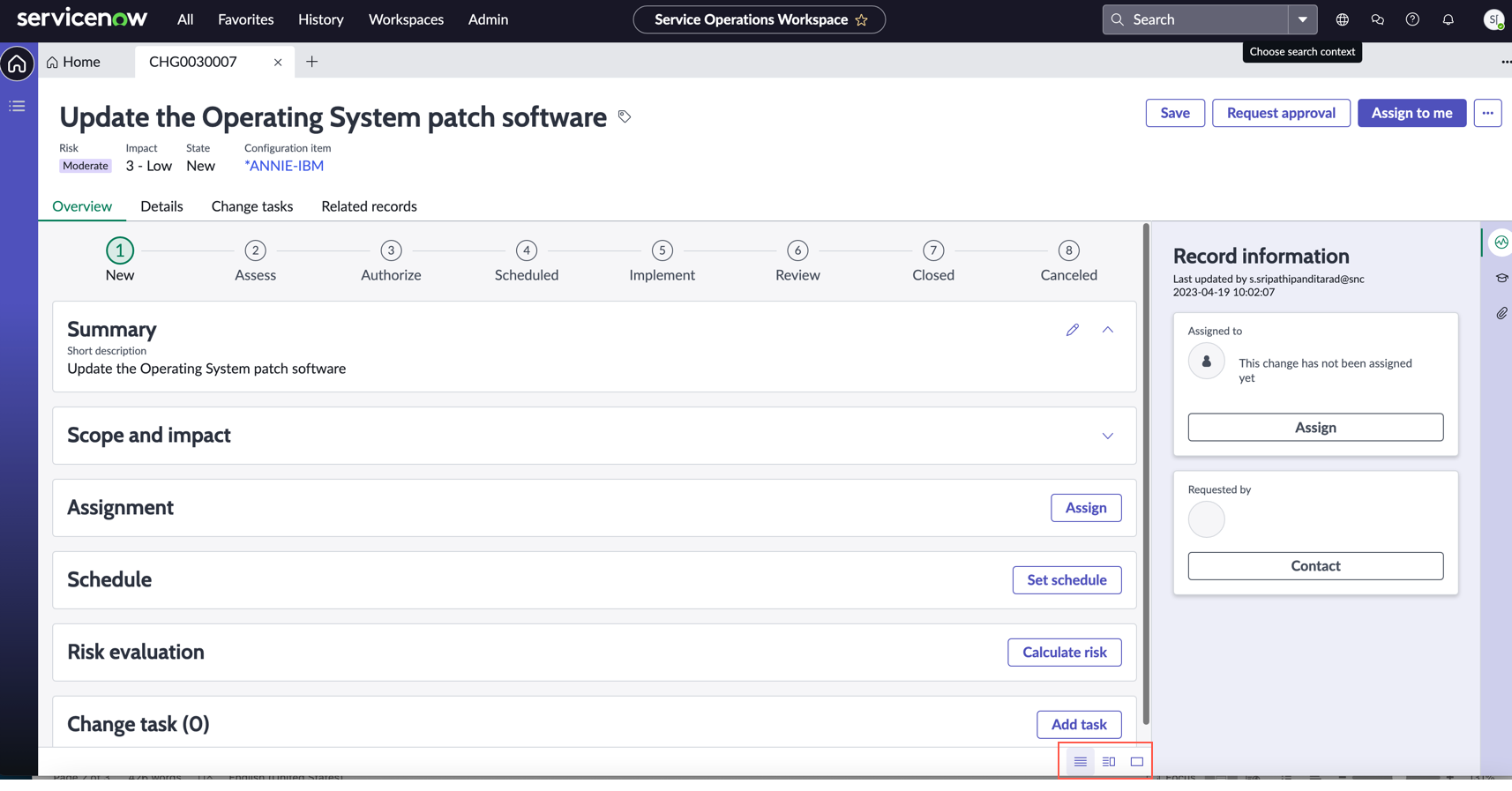The width and height of the screenshot is (1512, 791).
Task: Click the Requested by avatar placeholder
Action: pos(1206,519)
